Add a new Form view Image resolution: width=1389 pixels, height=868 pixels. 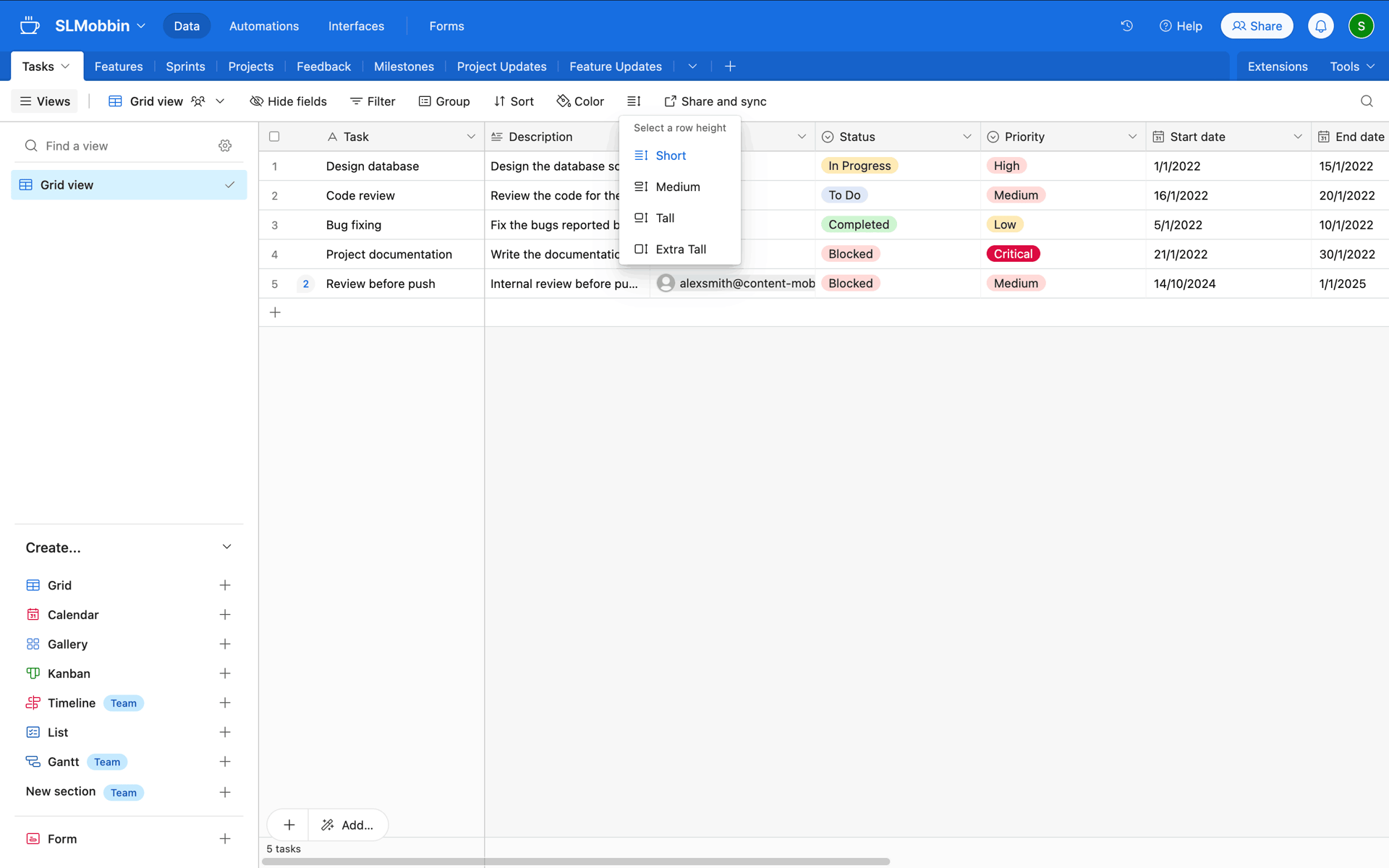[225, 839]
